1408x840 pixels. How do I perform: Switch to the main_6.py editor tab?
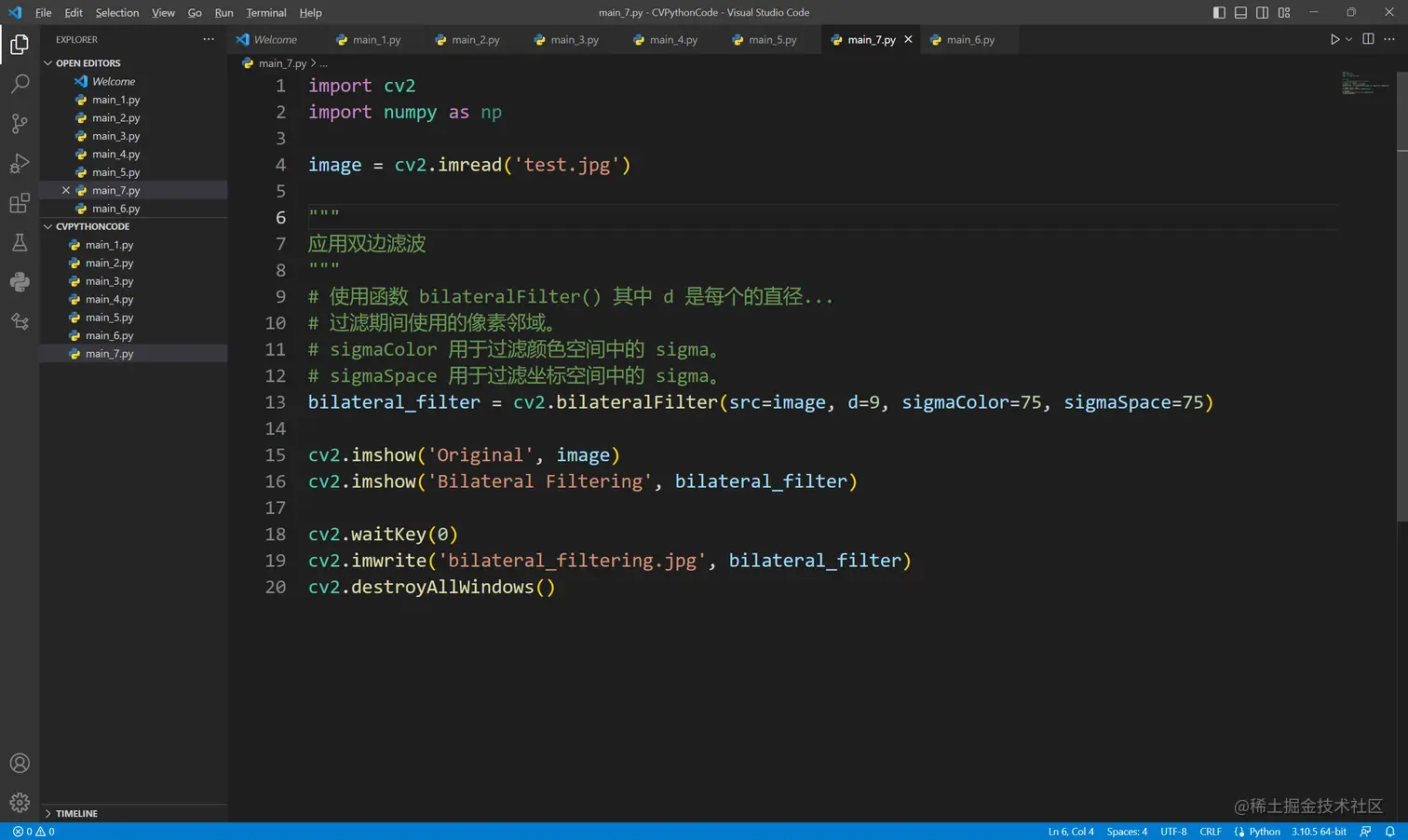tap(970, 39)
